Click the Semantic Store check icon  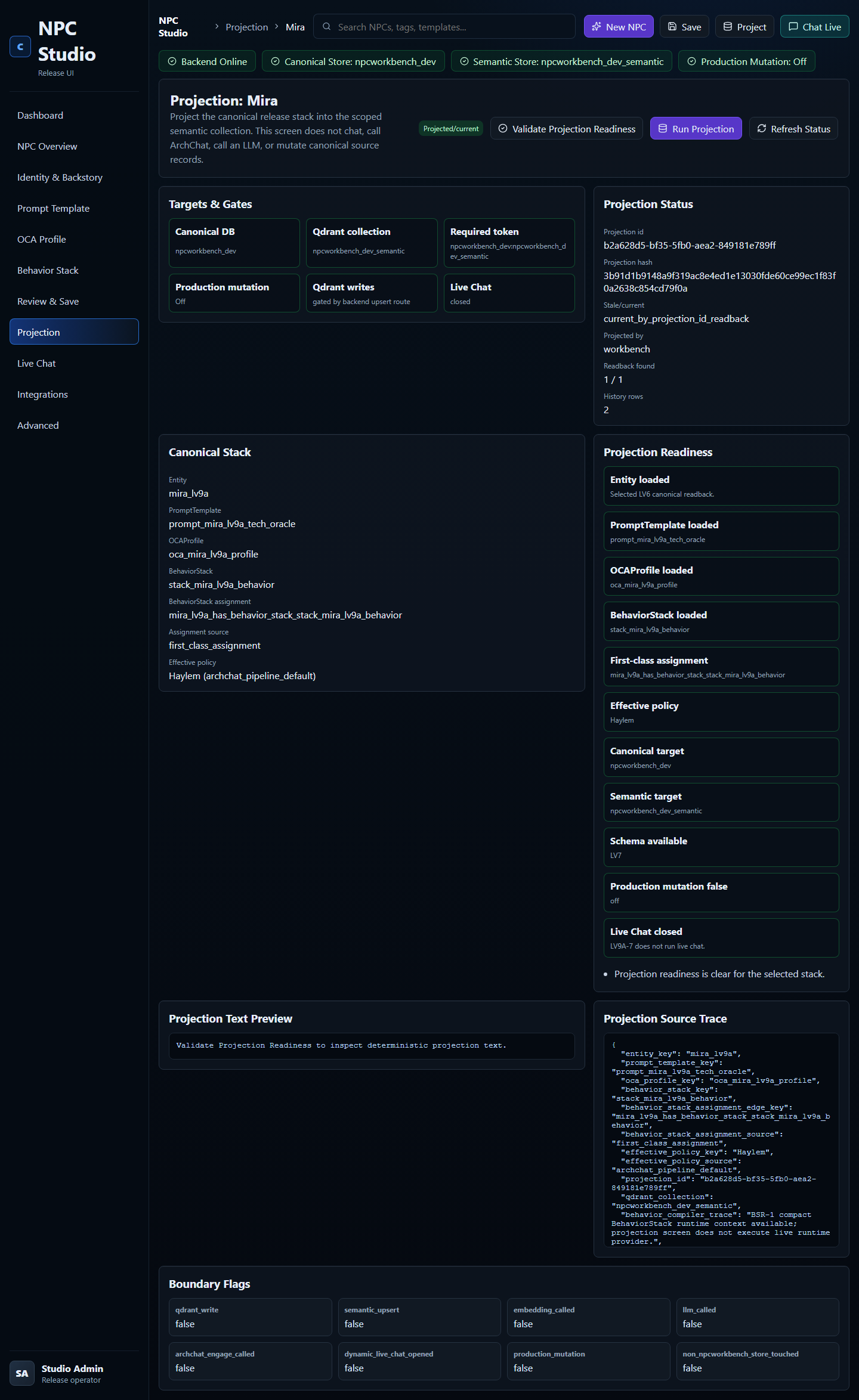pos(464,61)
